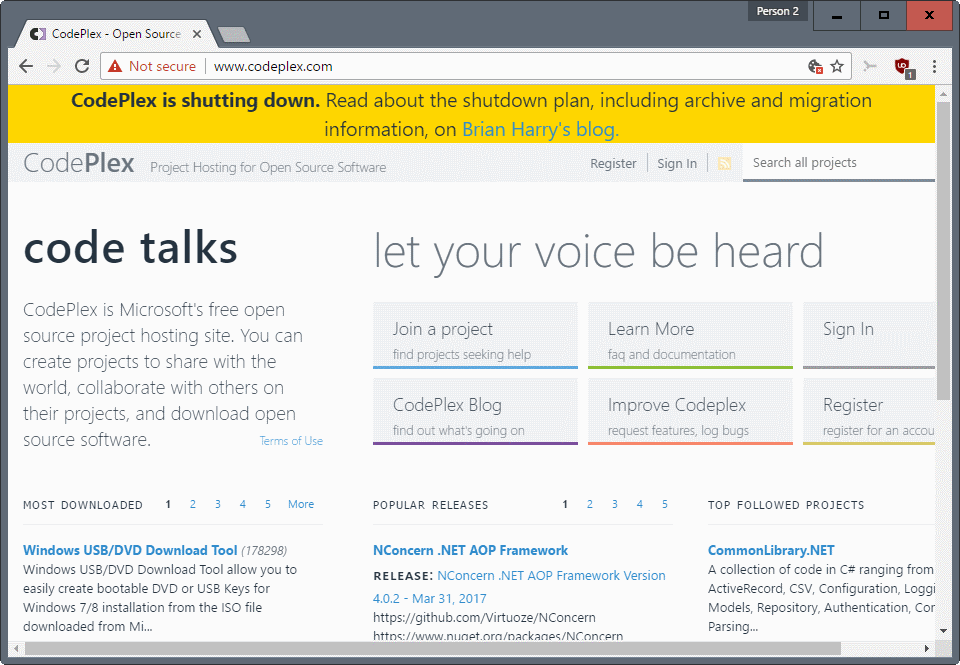Go to Most Downloaded page 5
The height and width of the screenshot is (665, 960).
(268, 504)
